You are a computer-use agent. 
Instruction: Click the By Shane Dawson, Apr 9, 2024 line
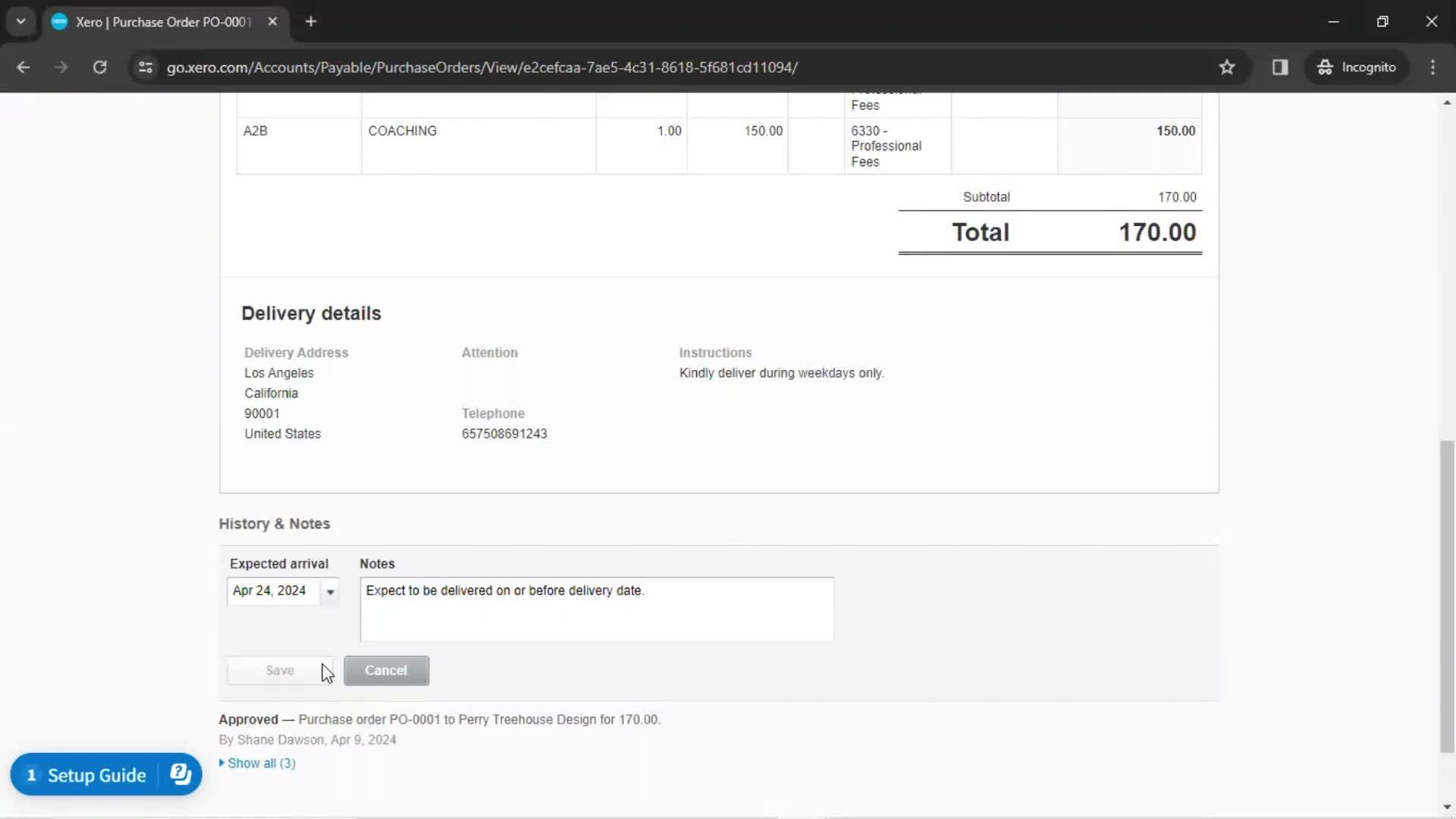(307, 739)
